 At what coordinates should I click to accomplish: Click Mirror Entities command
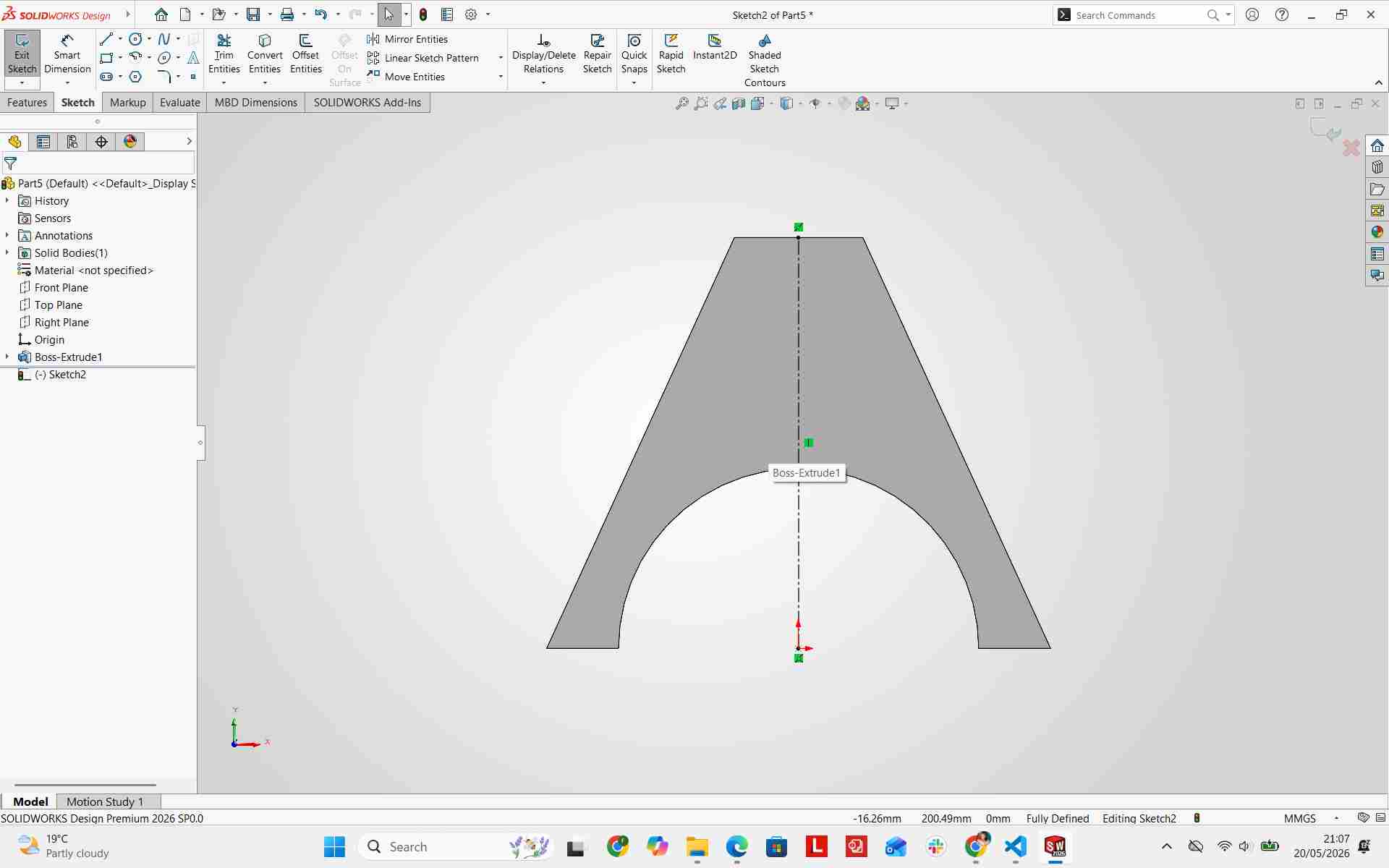click(407, 39)
